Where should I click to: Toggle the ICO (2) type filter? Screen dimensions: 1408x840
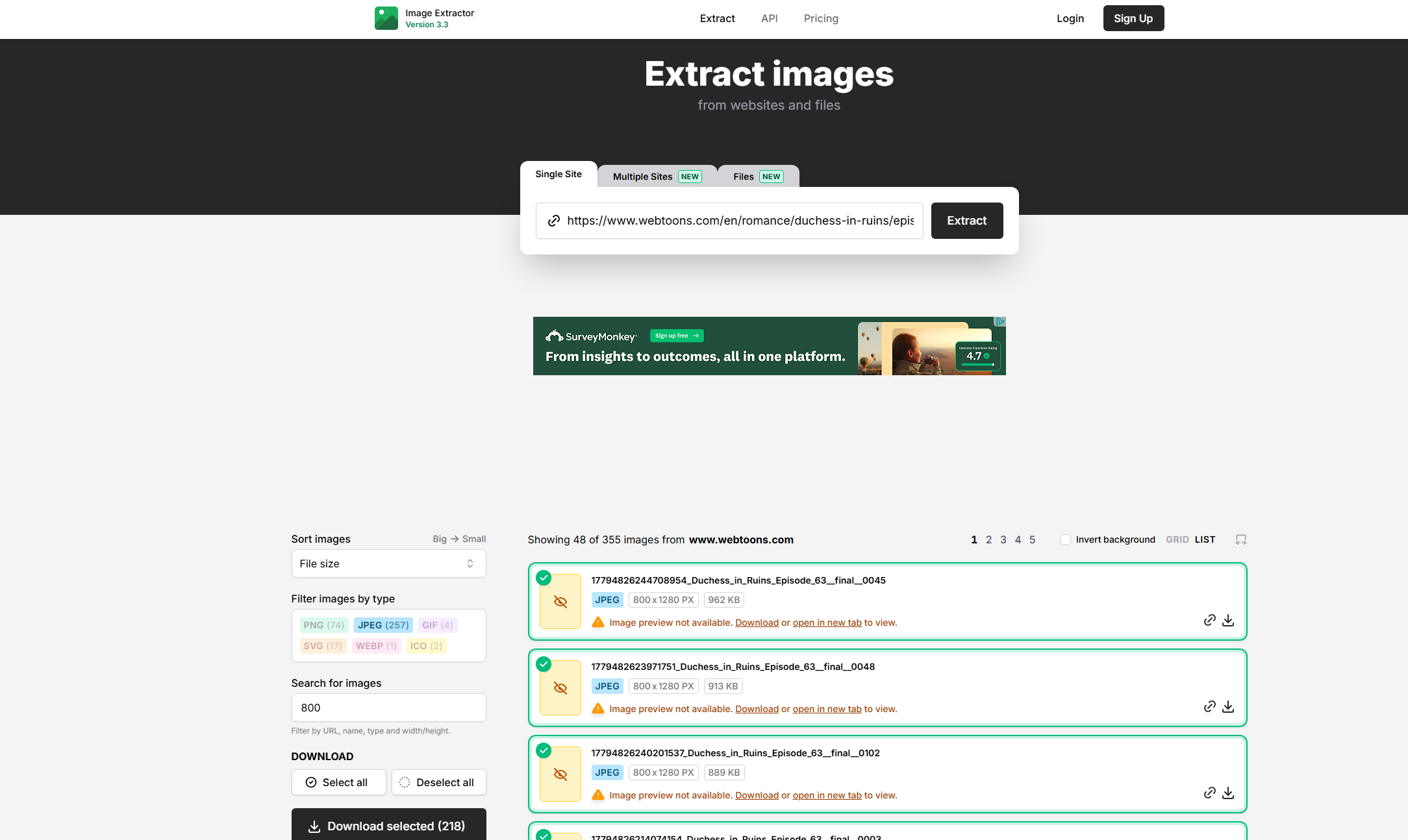pyautogui.click(x=426, y=646)
